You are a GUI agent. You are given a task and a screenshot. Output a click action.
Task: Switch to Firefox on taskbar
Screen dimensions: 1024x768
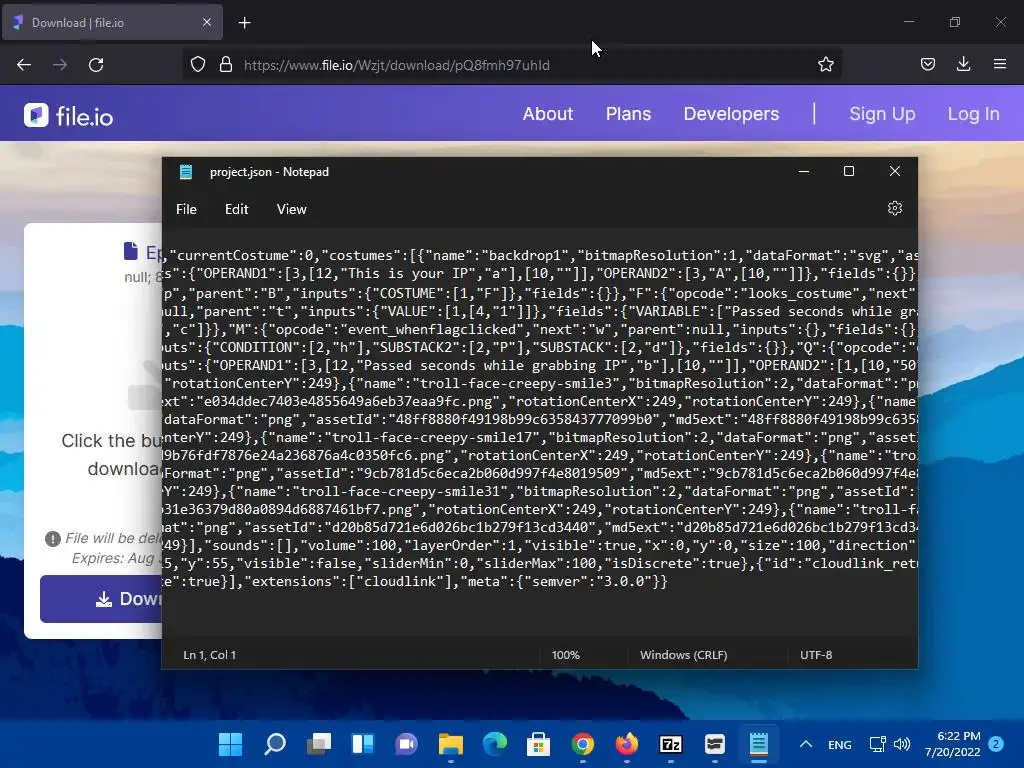[x=626, y=744]
